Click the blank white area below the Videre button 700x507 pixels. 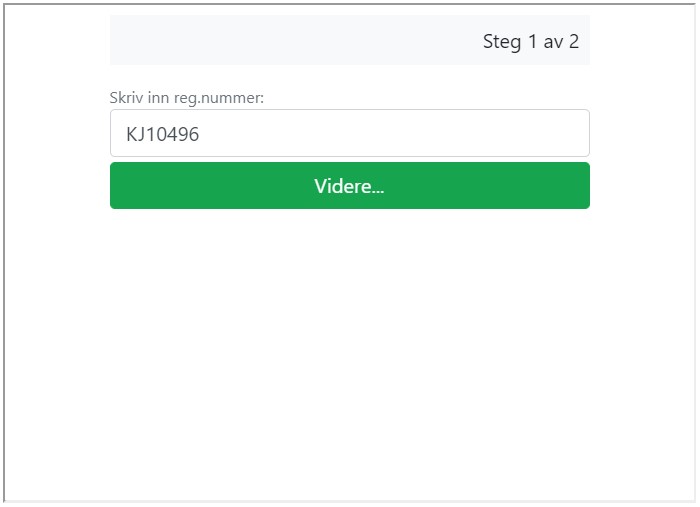(350, 353)
